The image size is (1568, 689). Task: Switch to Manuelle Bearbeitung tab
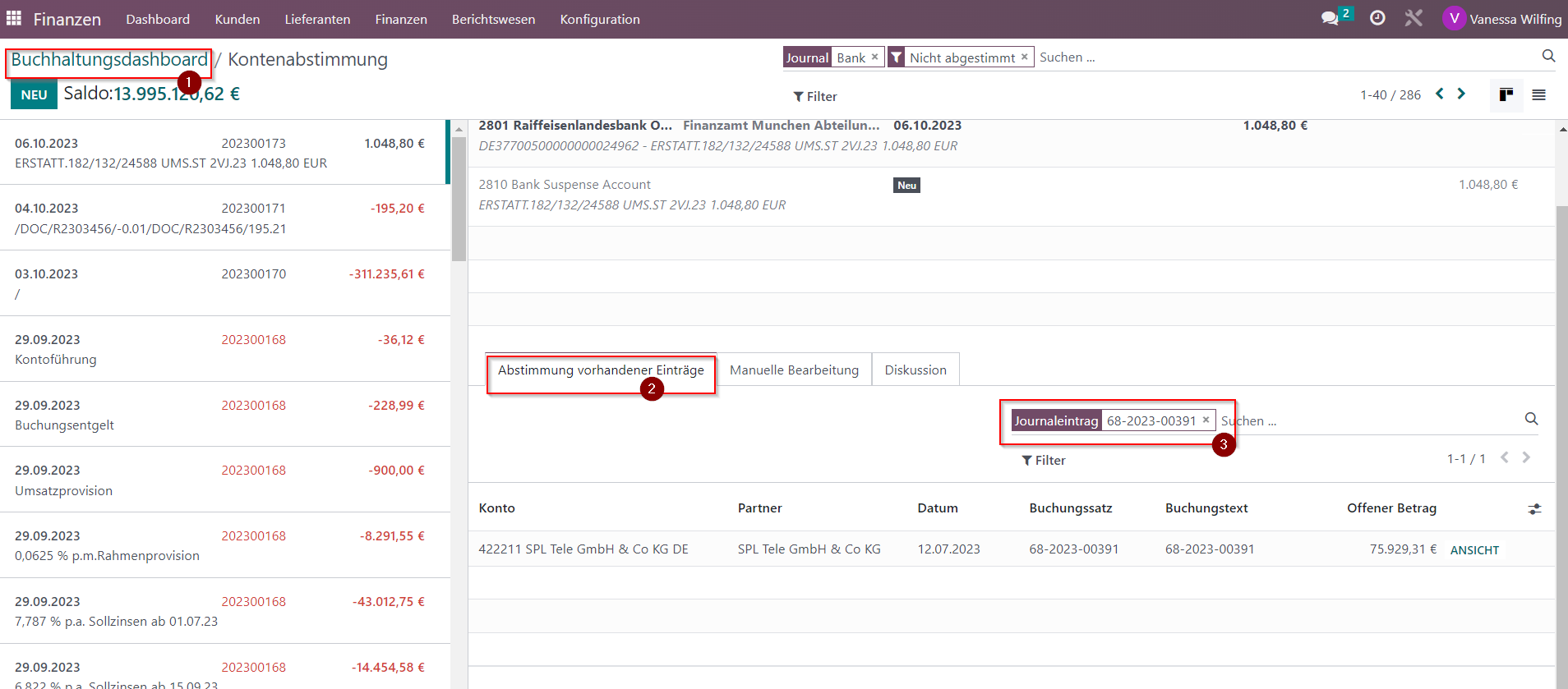coord(794,370)
